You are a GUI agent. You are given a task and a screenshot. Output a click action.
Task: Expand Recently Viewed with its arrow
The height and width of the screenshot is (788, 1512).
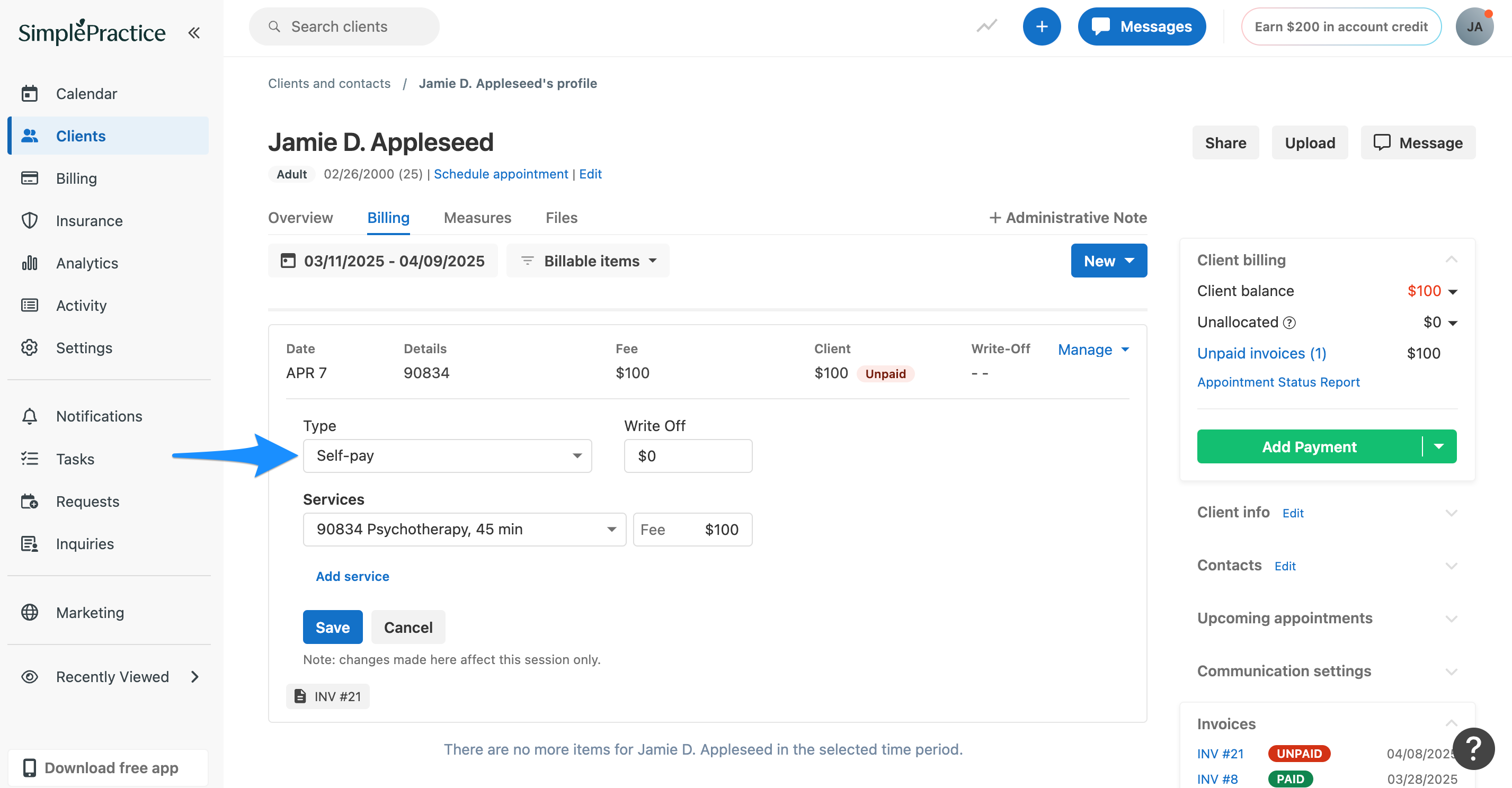[x=195, y=676]
